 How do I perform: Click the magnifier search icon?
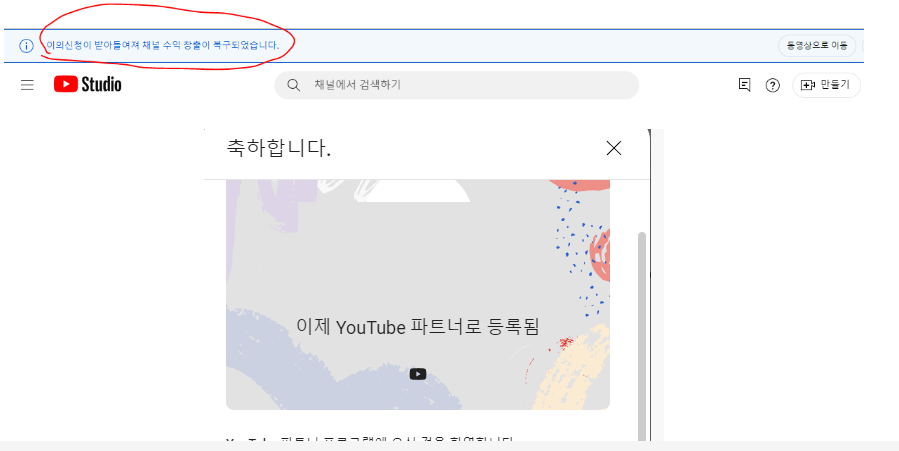[294, 85]
